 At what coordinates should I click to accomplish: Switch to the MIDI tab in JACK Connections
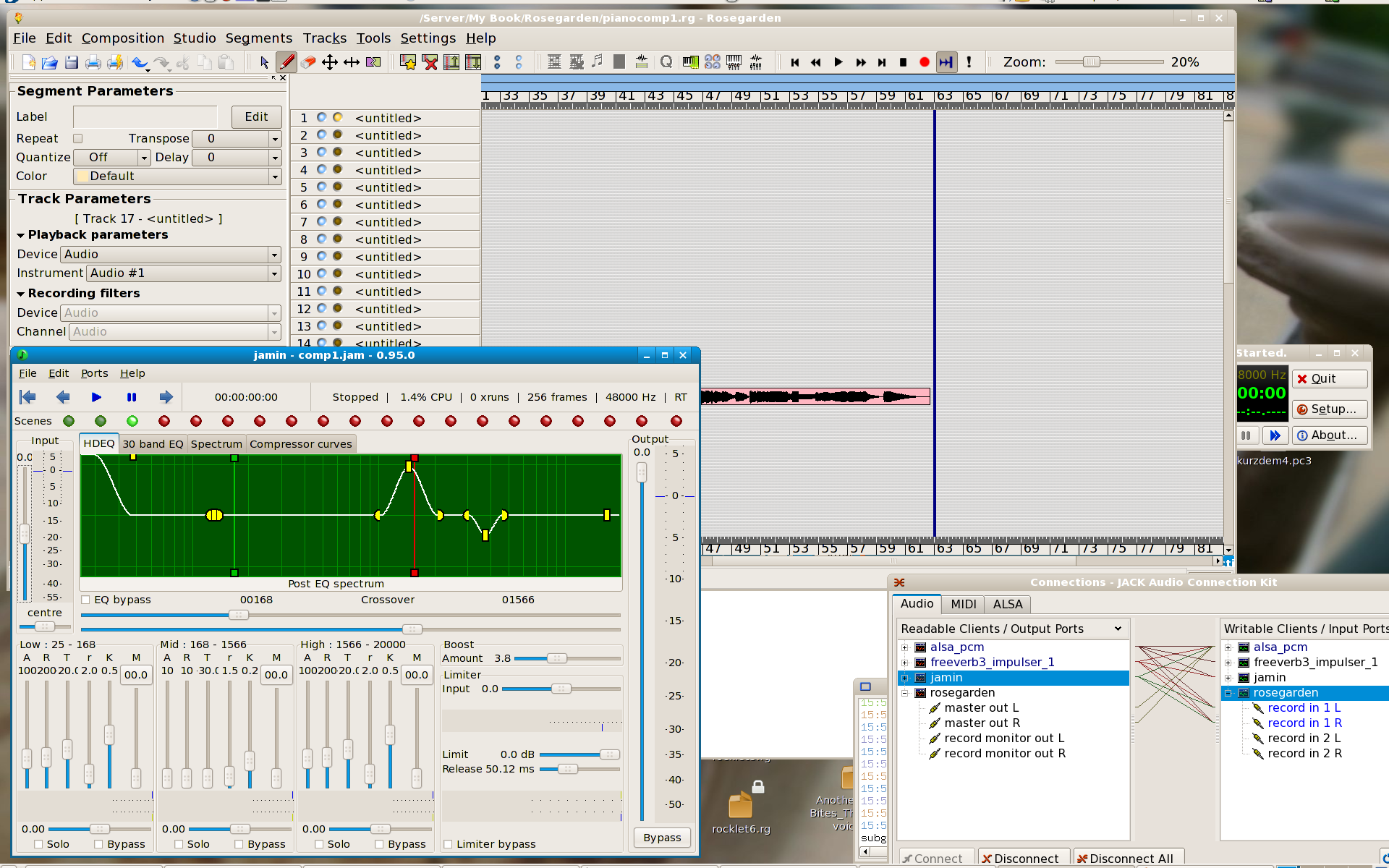(963, 604)
